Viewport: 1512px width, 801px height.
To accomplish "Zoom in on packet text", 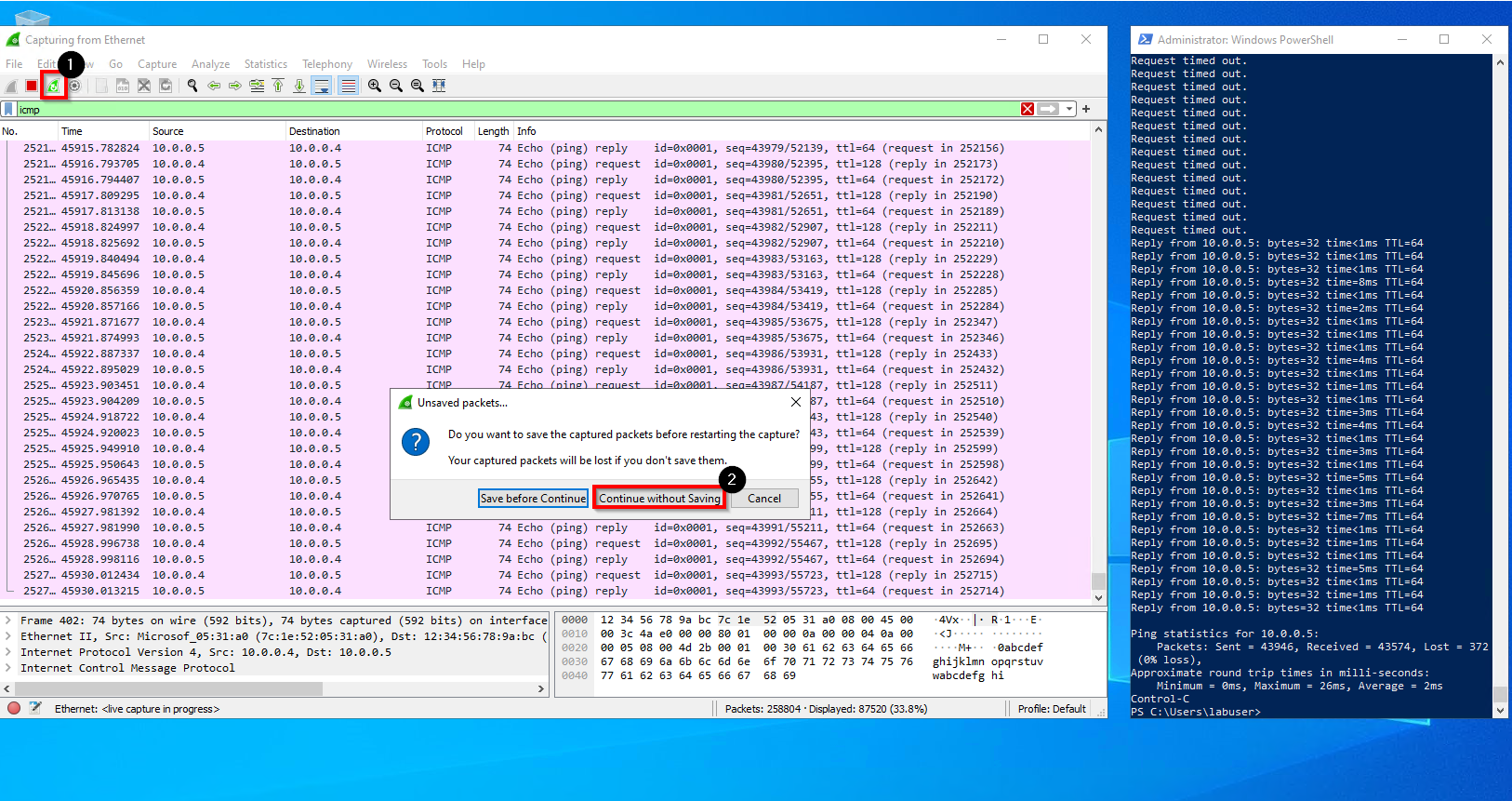I will pyautogui.click(x=375, y=86).
